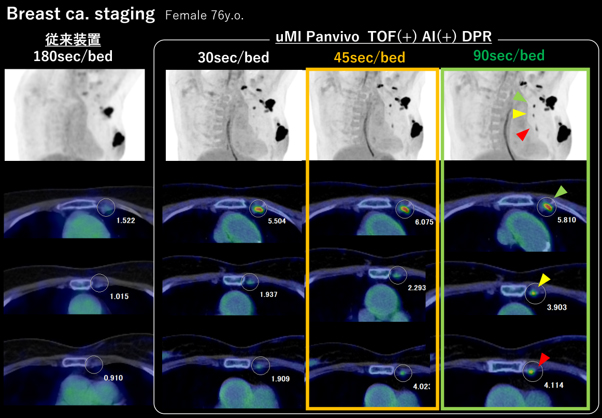This screenshot has width=602, height=418.
Task: Click the circled lesion labeled 1.522
Action: [106, 207]
